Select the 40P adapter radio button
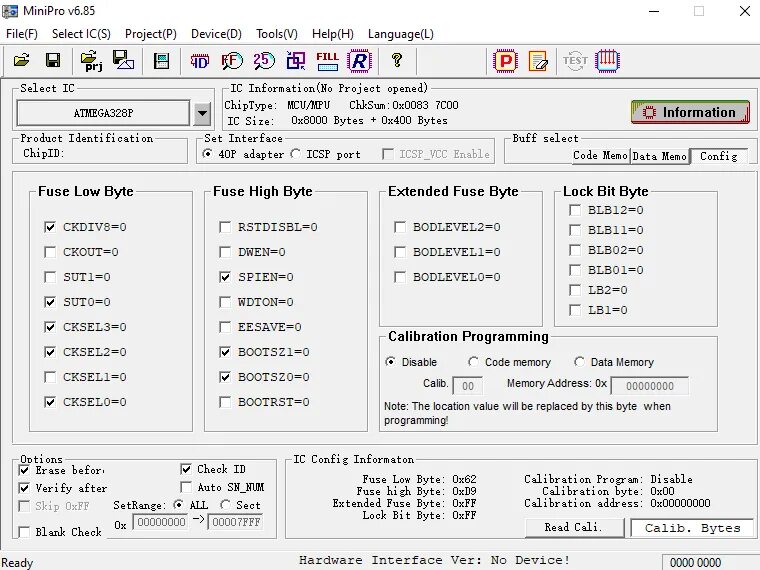This screenshot has width=760, height=570. (x=207, y=154)
